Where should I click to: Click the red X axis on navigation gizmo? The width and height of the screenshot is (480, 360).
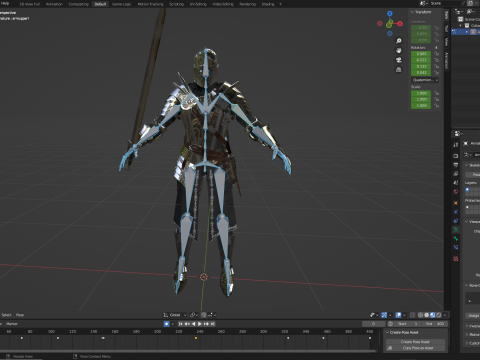[x=400, y=24]
